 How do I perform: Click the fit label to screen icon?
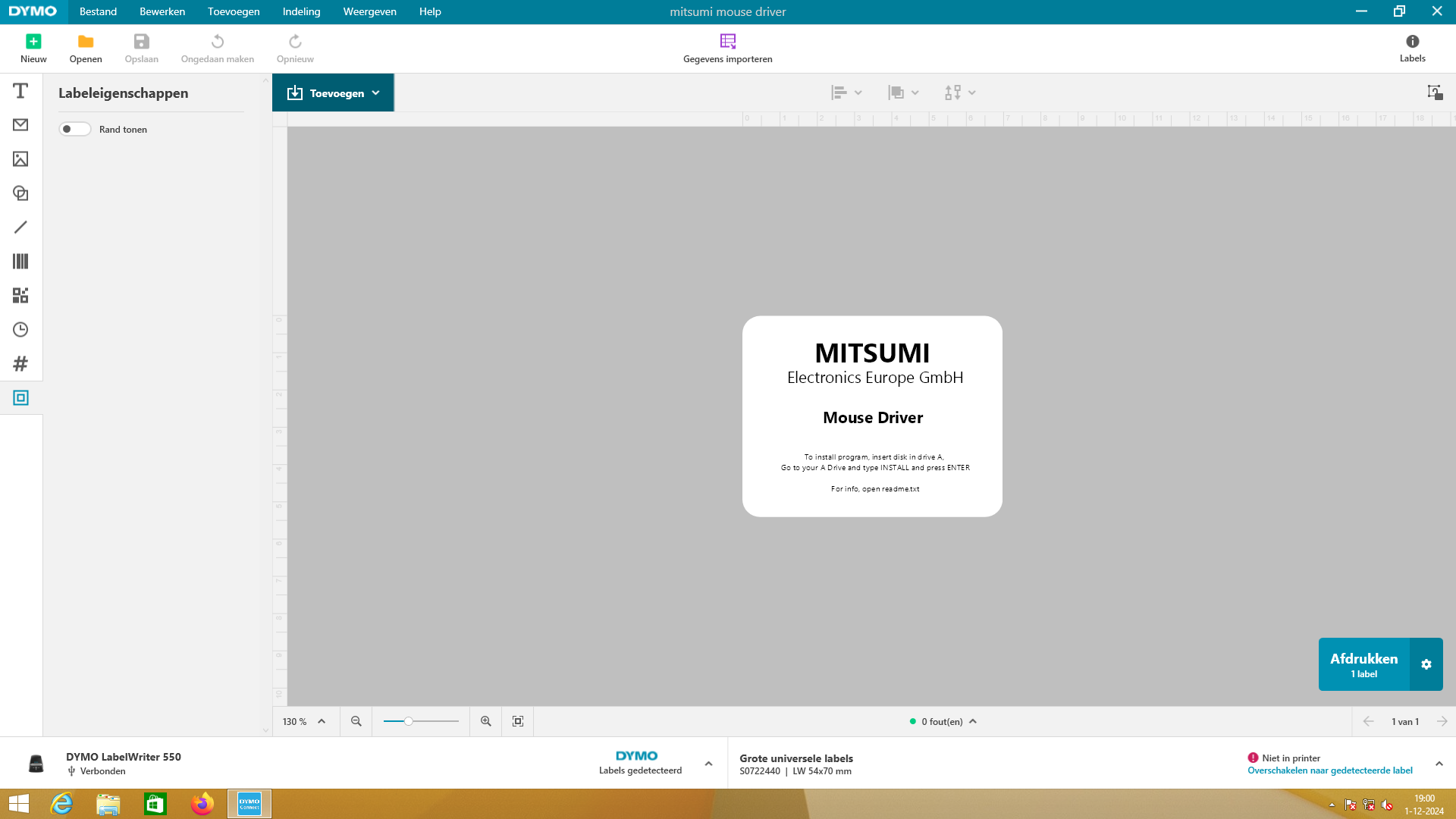coord(518,721)
